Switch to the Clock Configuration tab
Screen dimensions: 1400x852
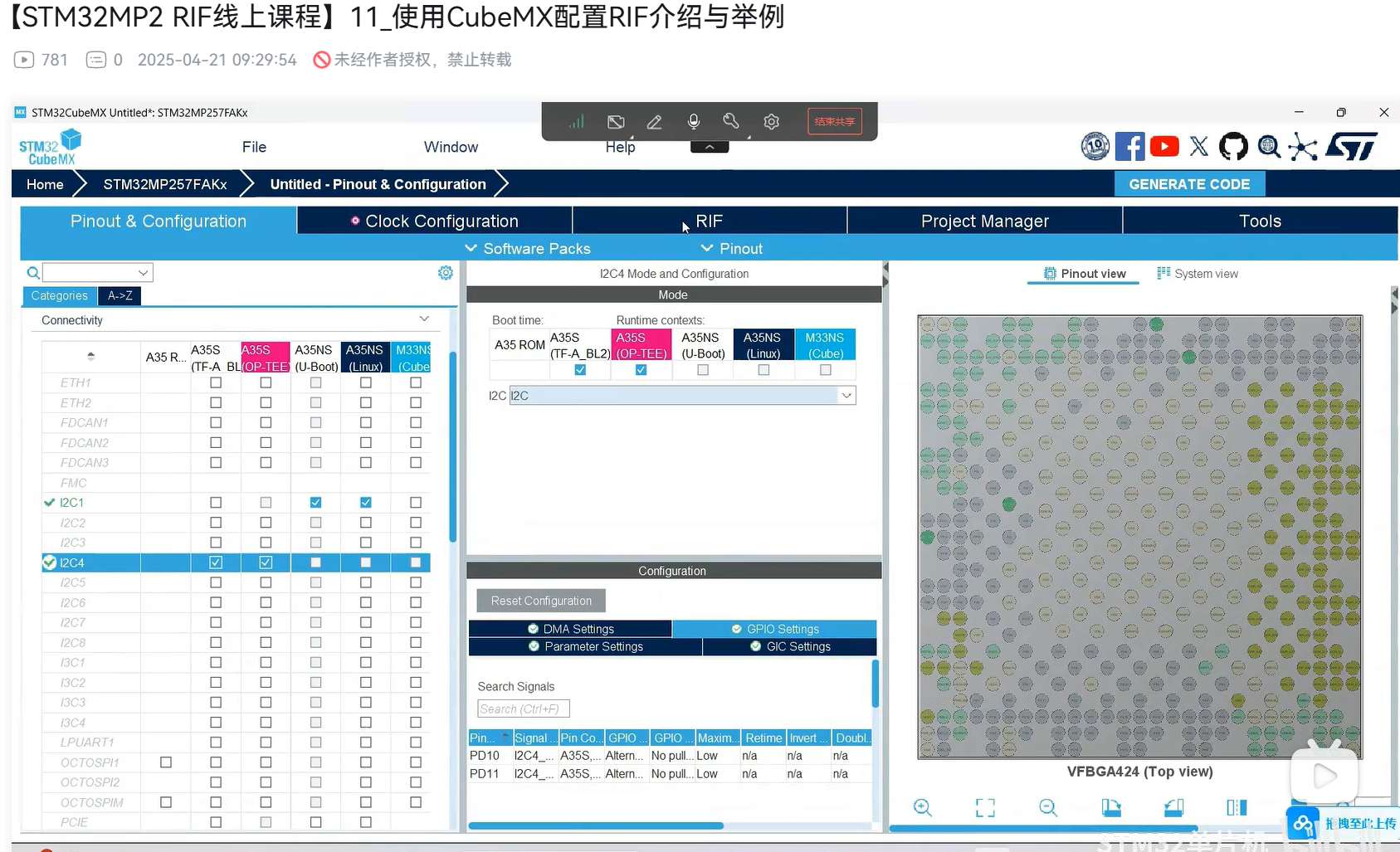(x=434, y=221)
